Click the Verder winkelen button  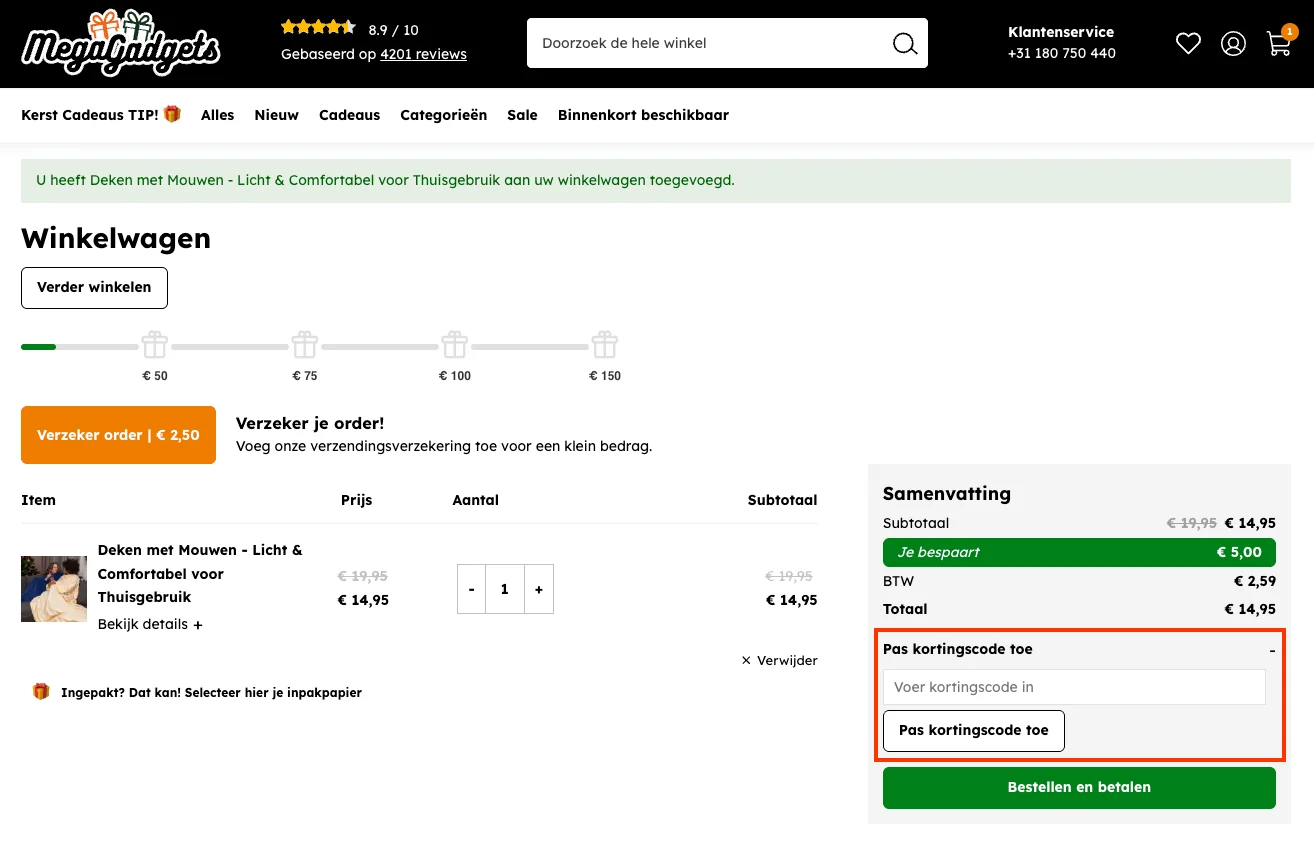pyautogui.click(x=94, y=287)
